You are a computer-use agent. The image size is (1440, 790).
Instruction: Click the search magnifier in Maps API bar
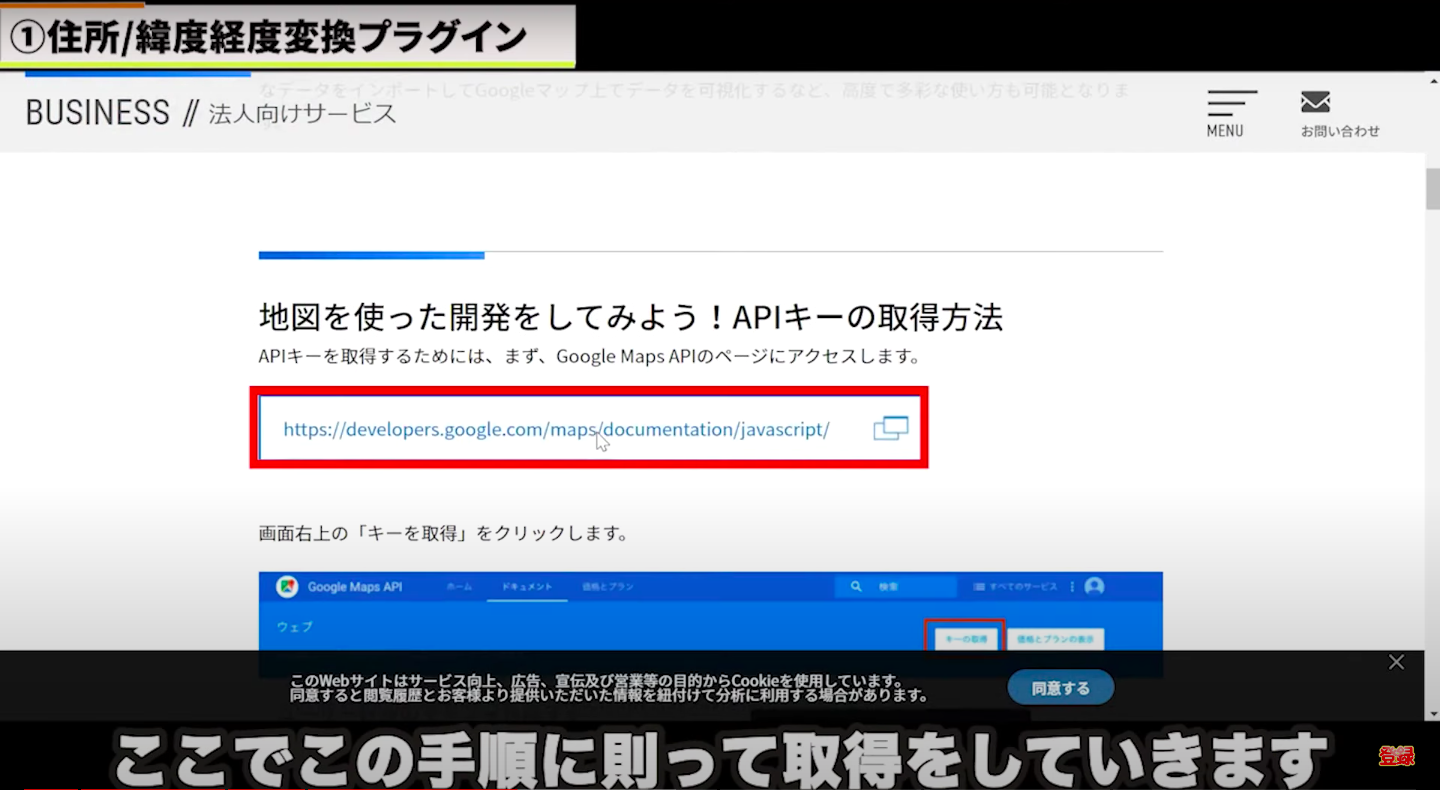coord(856,587)
